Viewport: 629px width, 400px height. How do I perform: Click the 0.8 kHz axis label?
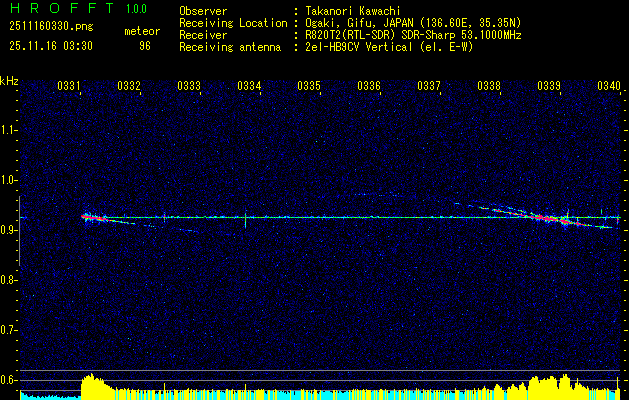point(8,280)
